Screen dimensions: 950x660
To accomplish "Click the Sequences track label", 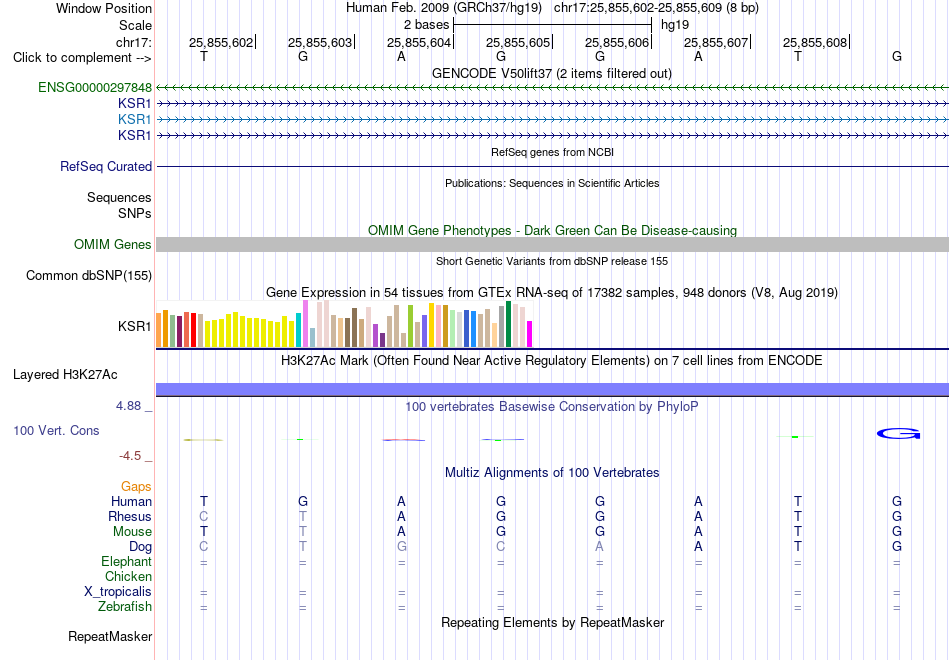I will pos(119,198).
